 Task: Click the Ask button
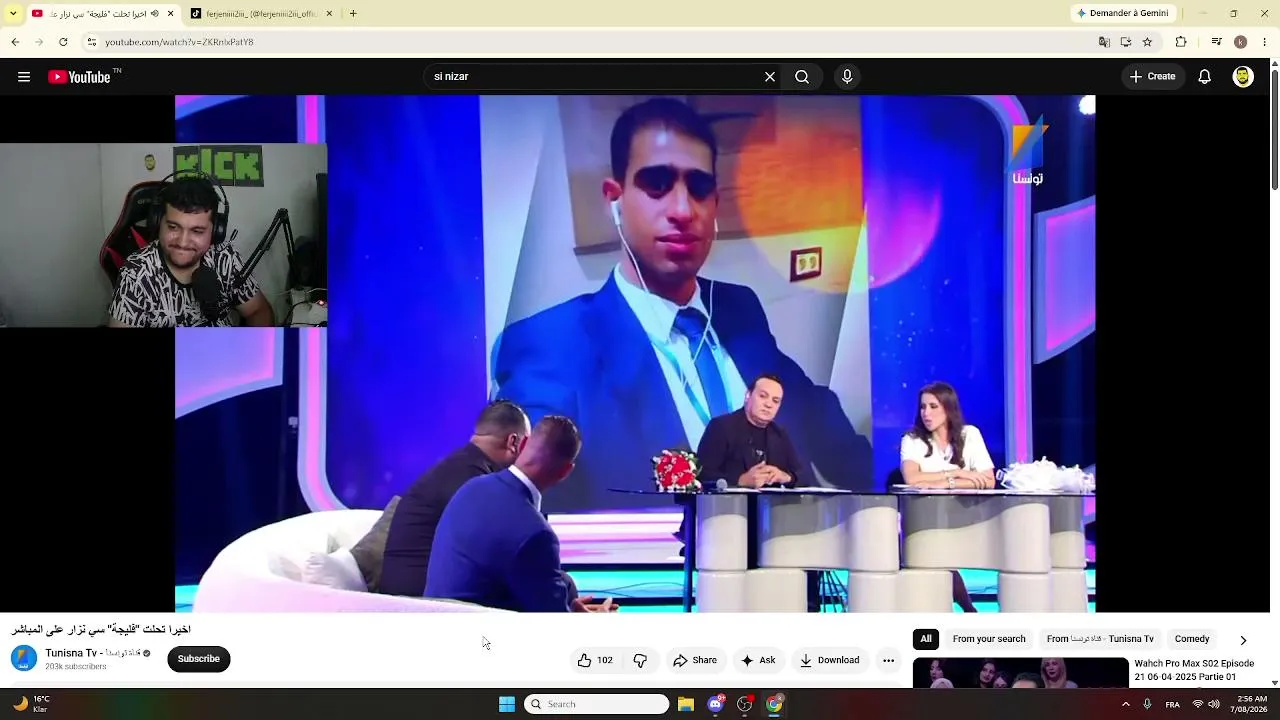758,660
